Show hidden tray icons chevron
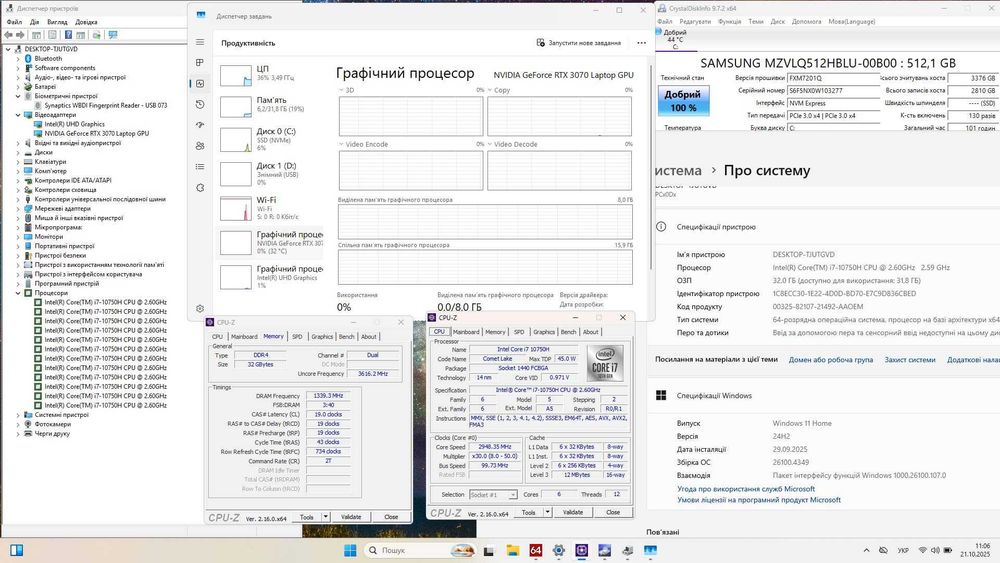The width and height of the screenshot is (1000, 563). click(866, 550)
